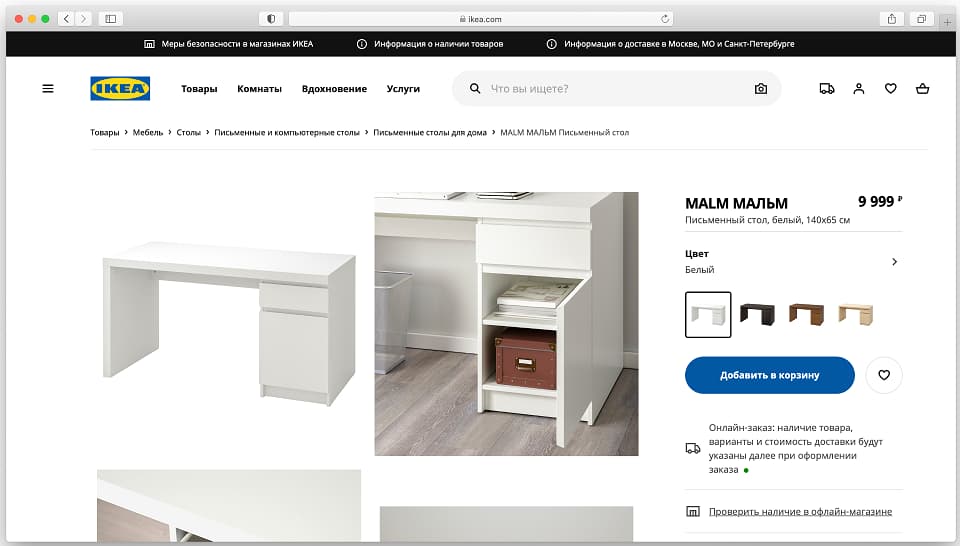
Task: Click the IKEA logo
Action: click(120, 89)
